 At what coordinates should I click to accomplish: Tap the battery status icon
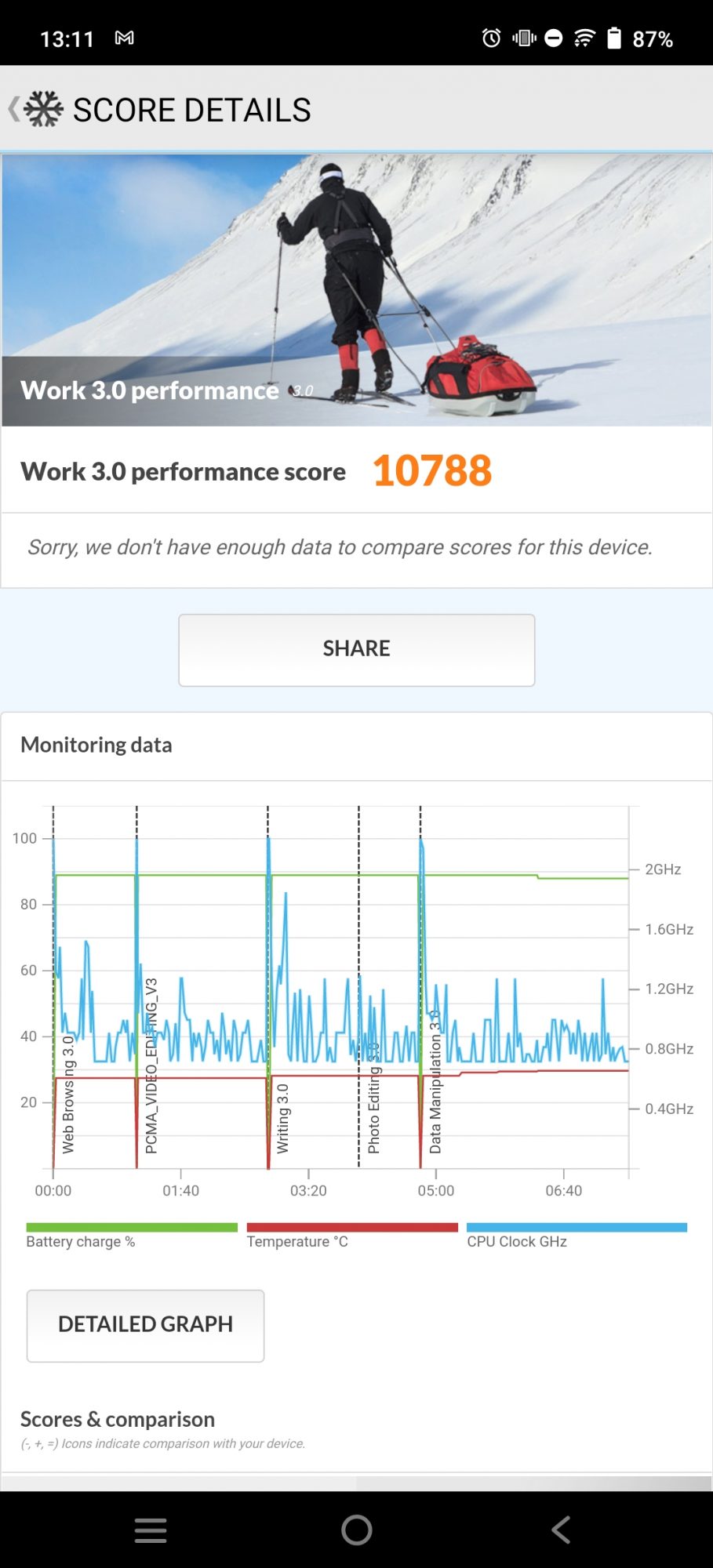click(614, 38)
